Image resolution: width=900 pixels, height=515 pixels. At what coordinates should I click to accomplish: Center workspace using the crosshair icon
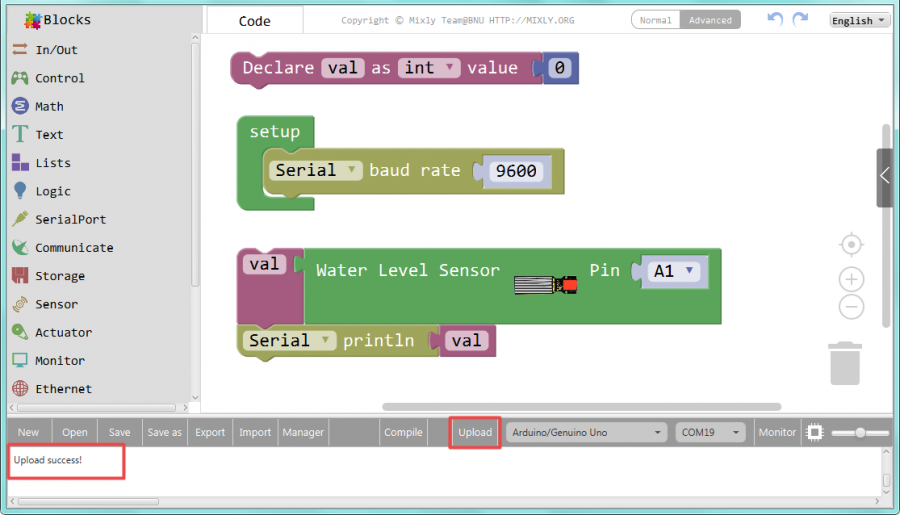click(x=851, y=245)
